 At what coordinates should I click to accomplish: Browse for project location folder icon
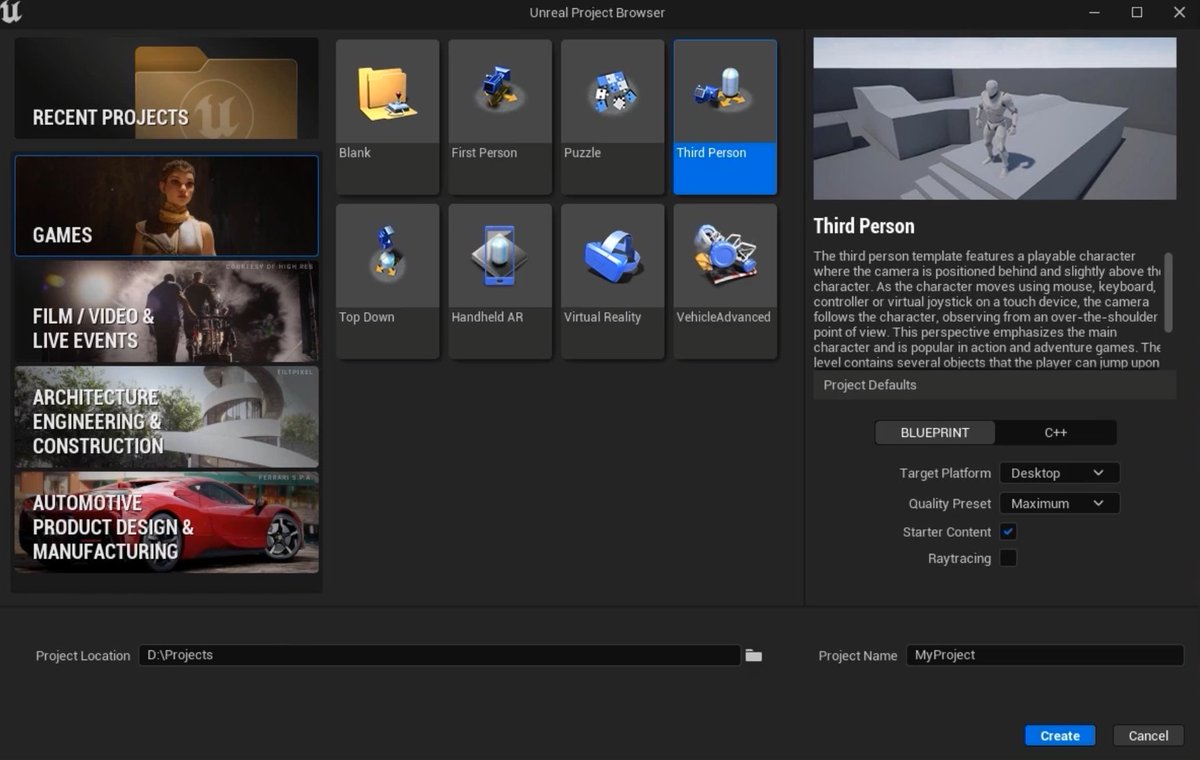754,655
